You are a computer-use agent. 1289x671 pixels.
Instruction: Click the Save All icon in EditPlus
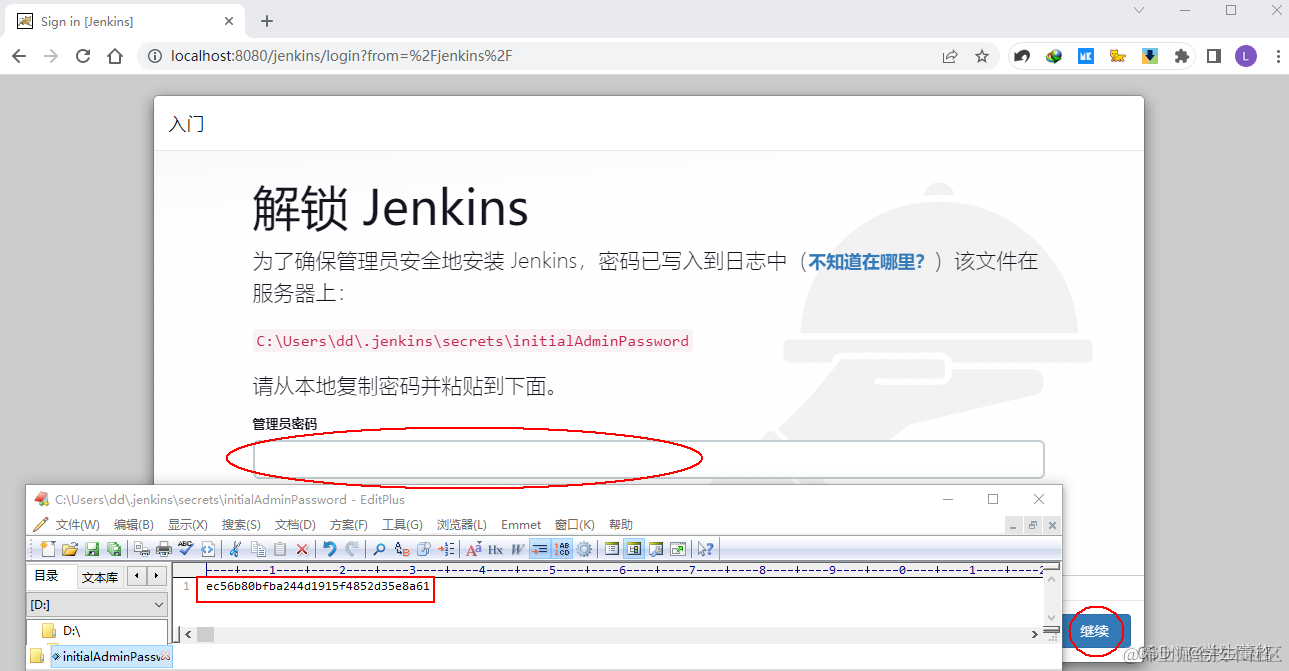114,549
